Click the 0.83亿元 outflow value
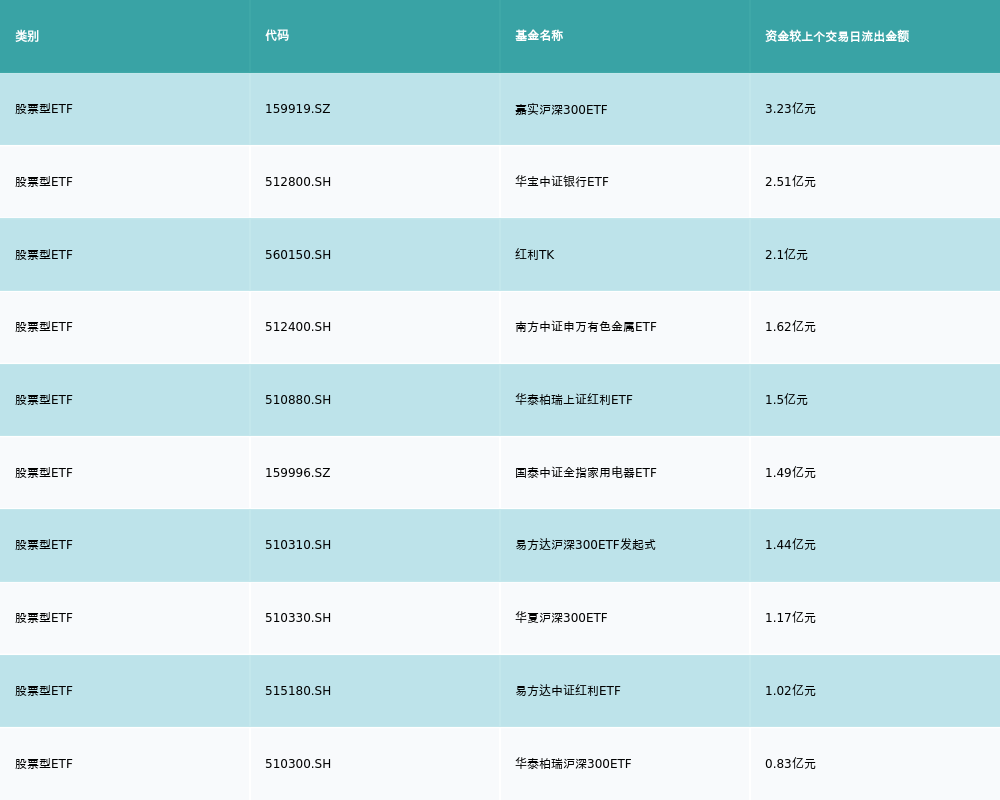 790,764
